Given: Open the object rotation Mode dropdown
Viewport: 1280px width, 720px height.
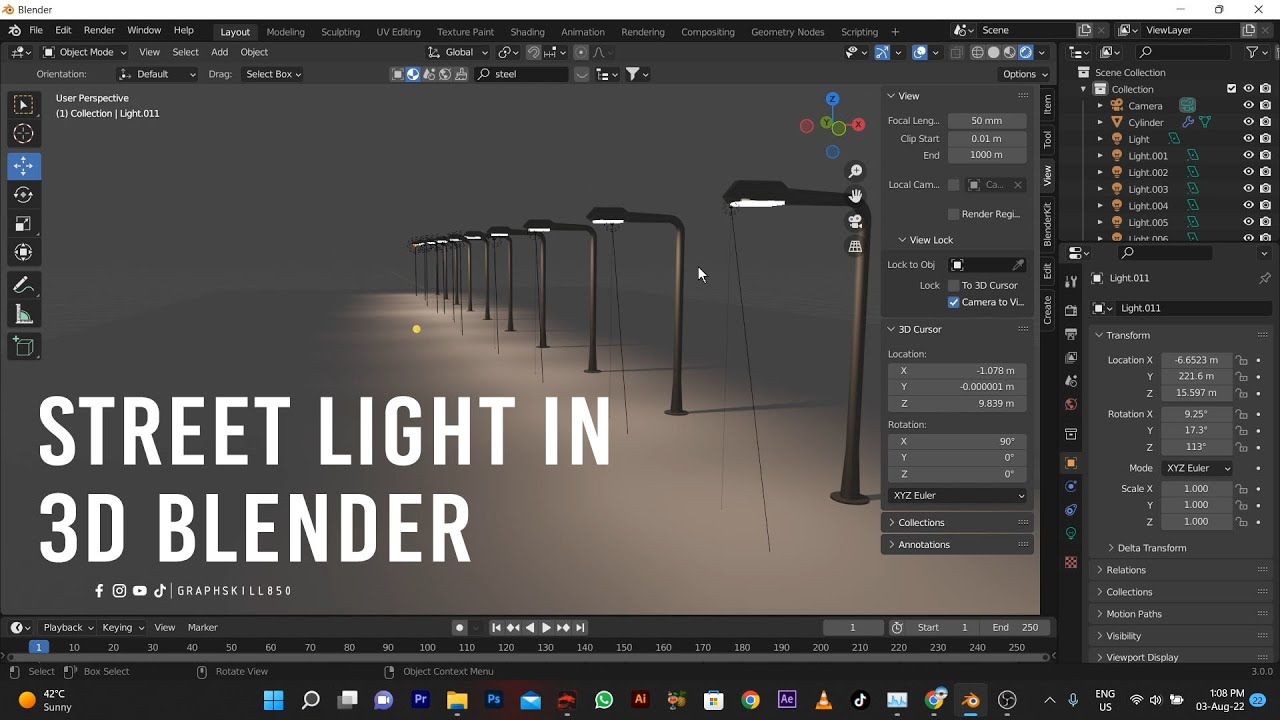Looking at the screenshot, I should point(1196,468).
